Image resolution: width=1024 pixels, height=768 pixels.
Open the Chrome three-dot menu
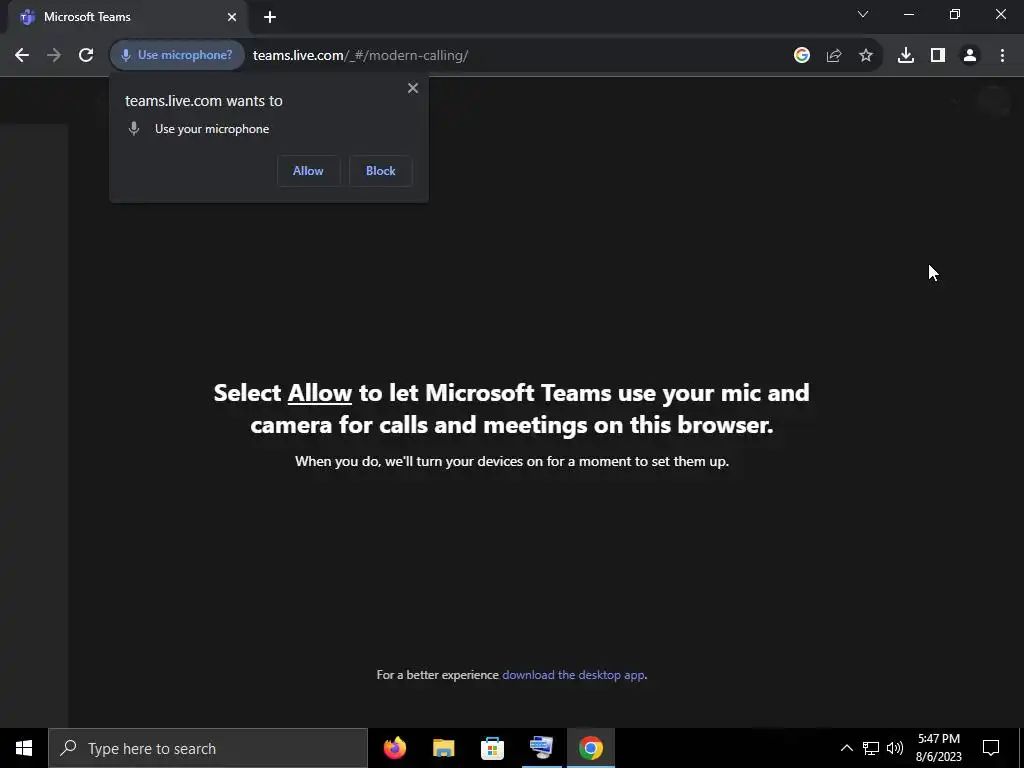point(1002,56)
